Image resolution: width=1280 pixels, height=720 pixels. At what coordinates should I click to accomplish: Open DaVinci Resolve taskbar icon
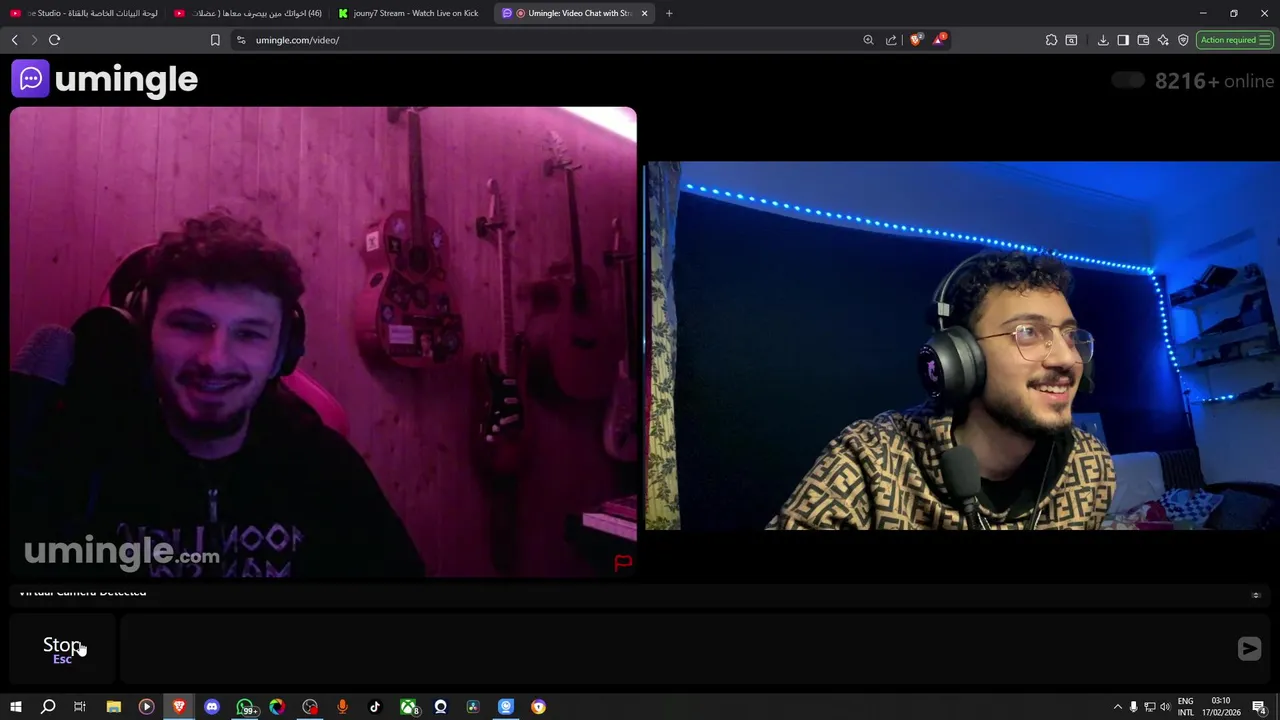[473, 707]
